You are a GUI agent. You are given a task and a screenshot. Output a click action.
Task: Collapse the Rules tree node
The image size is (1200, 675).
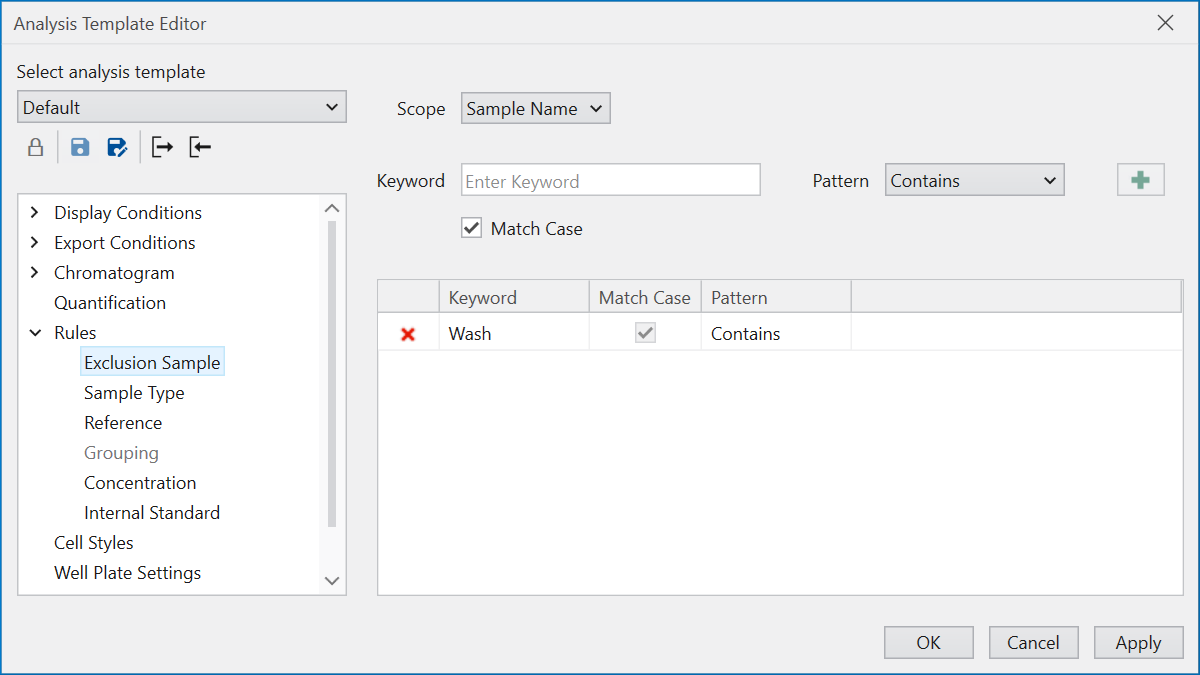coord(36,333)
